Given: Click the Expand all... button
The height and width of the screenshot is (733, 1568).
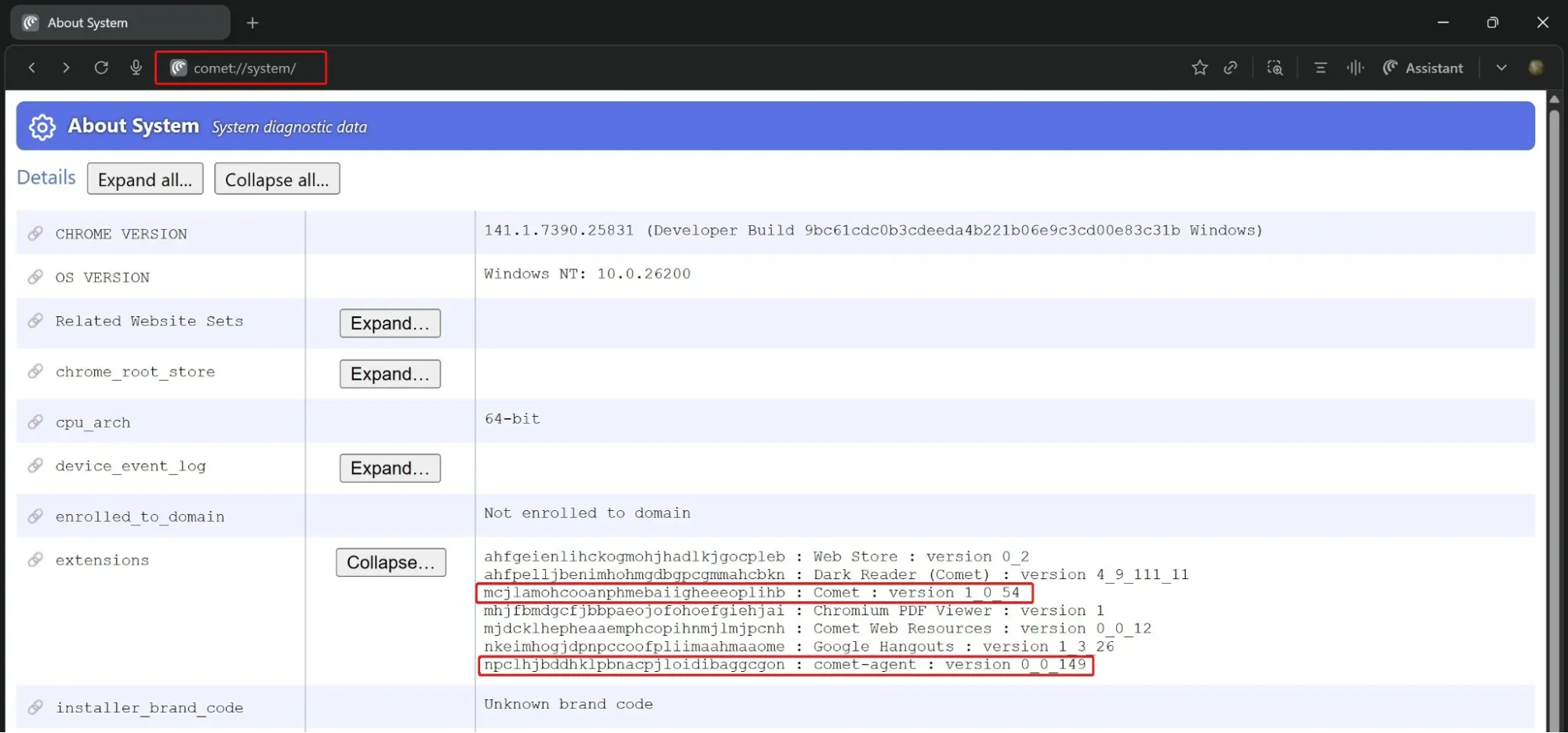Looking at the screenshot, I should (145, 180).
